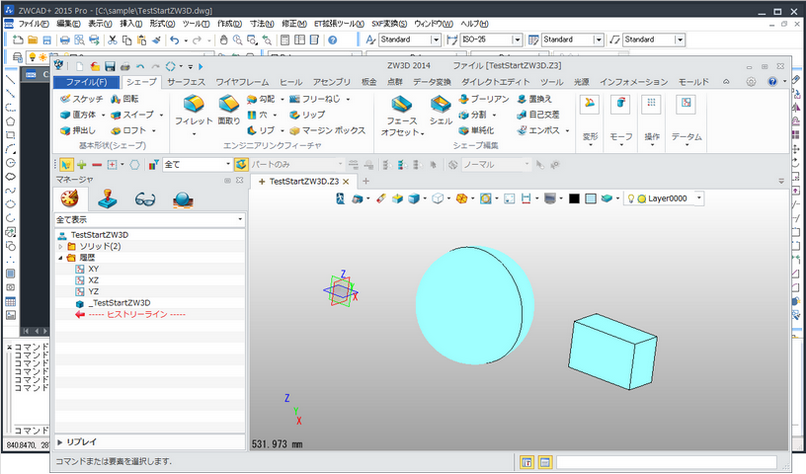The height and width of the screenshot is (474, 806).
Task: Click the ZW3D help question mark icon
Action: click(x=772, y=82)
